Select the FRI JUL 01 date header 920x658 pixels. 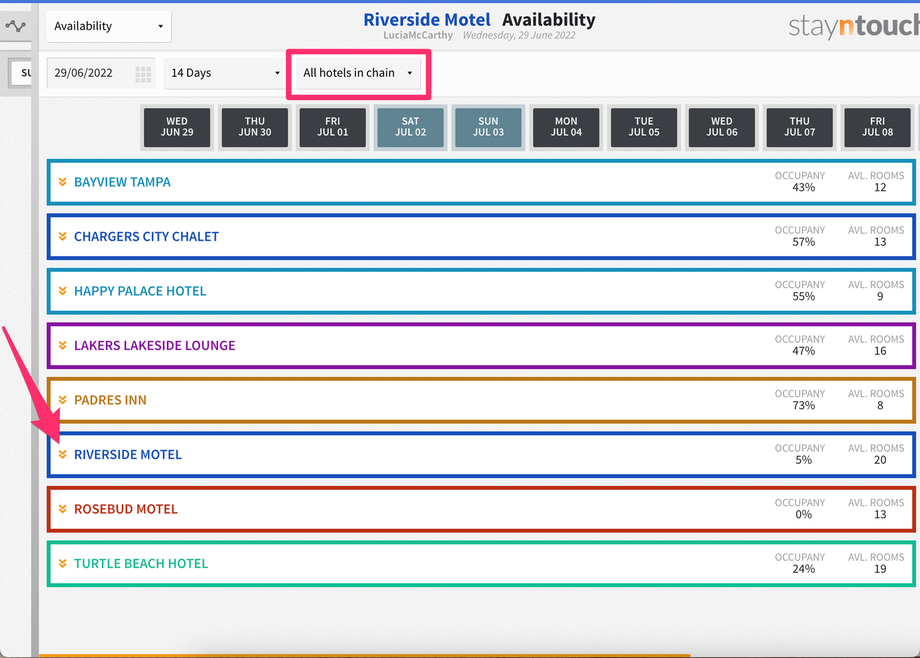point(333,127)
